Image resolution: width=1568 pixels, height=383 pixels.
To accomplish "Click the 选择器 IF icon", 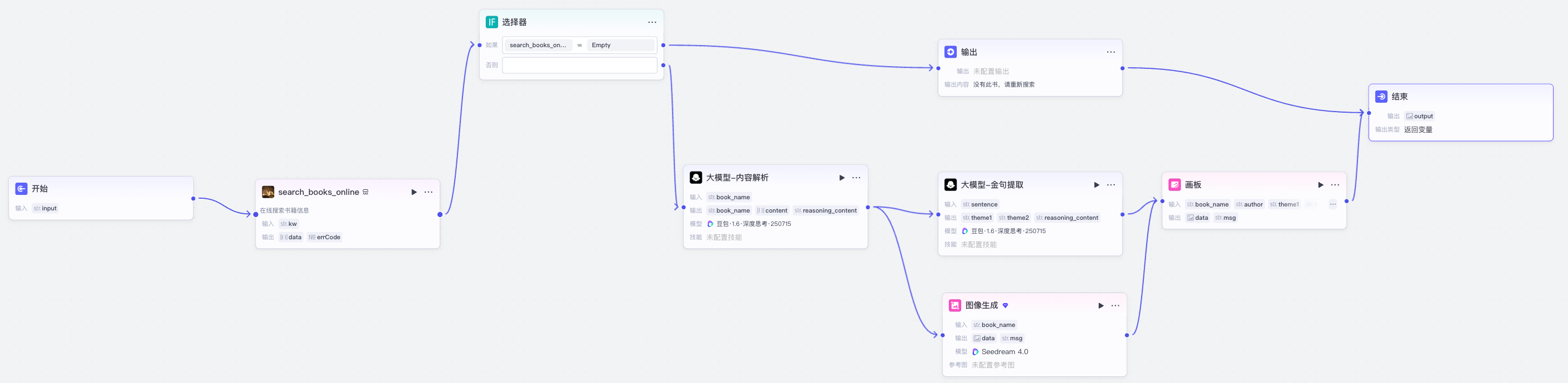I will tap(492, 22).
